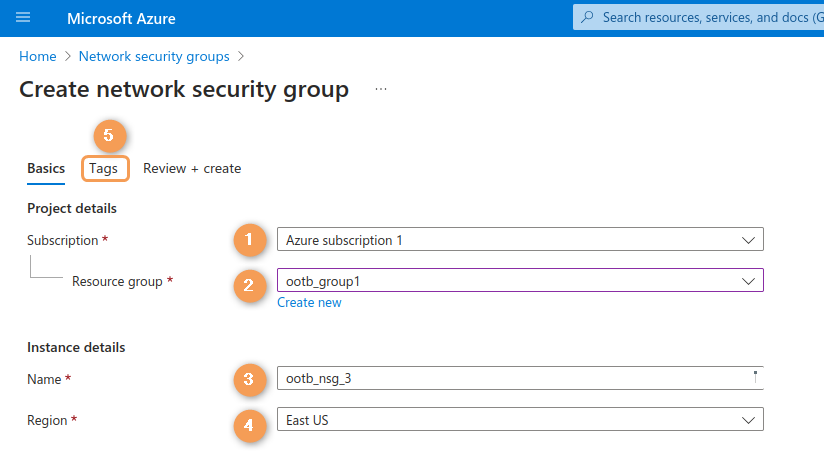The width and height of the screenshot is (824, 471).
Task: Expand the Subscription dropdown
Action: point(519,240)
